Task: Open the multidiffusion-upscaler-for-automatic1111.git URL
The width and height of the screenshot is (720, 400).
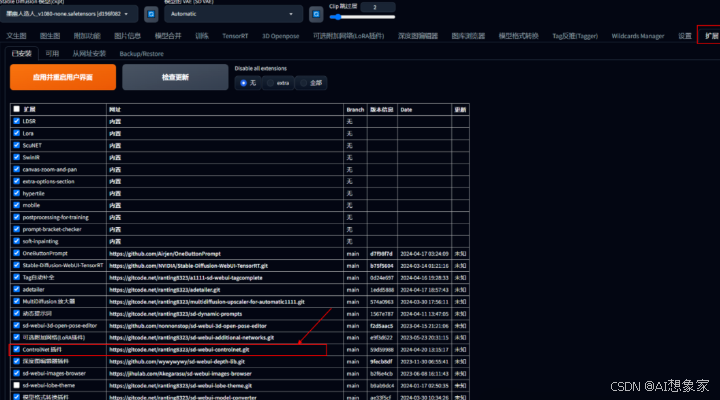Action: coord(207,302)
